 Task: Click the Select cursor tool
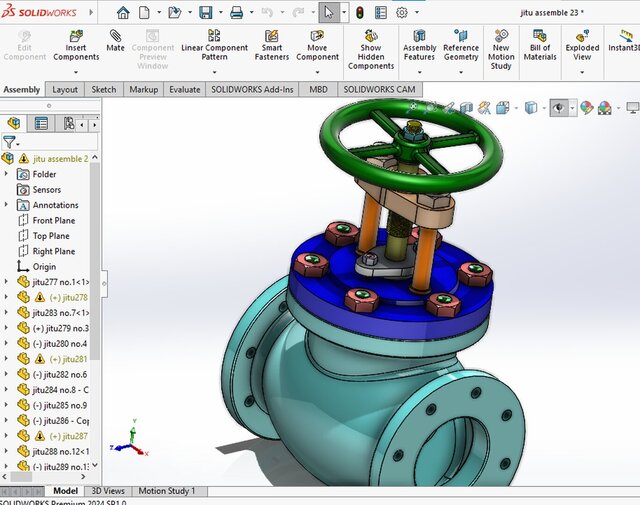pyautogui.click(x=329, y=13)
